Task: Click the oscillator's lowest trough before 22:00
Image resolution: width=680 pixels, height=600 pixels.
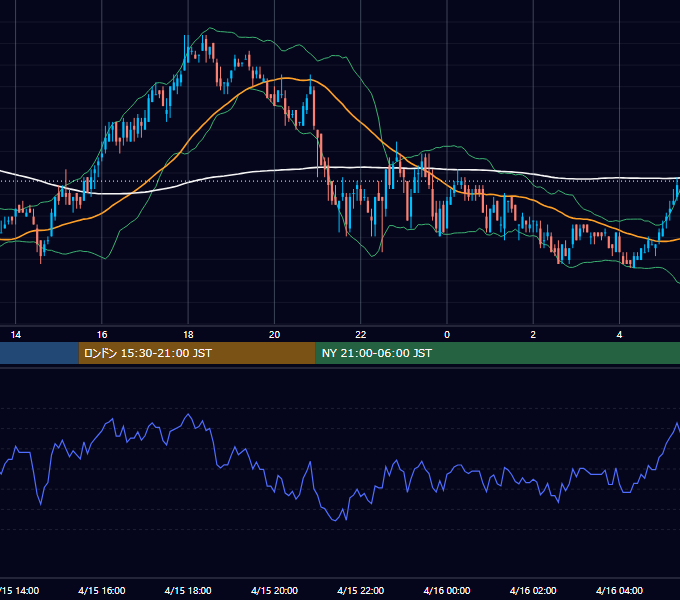Action: point(335,520)
